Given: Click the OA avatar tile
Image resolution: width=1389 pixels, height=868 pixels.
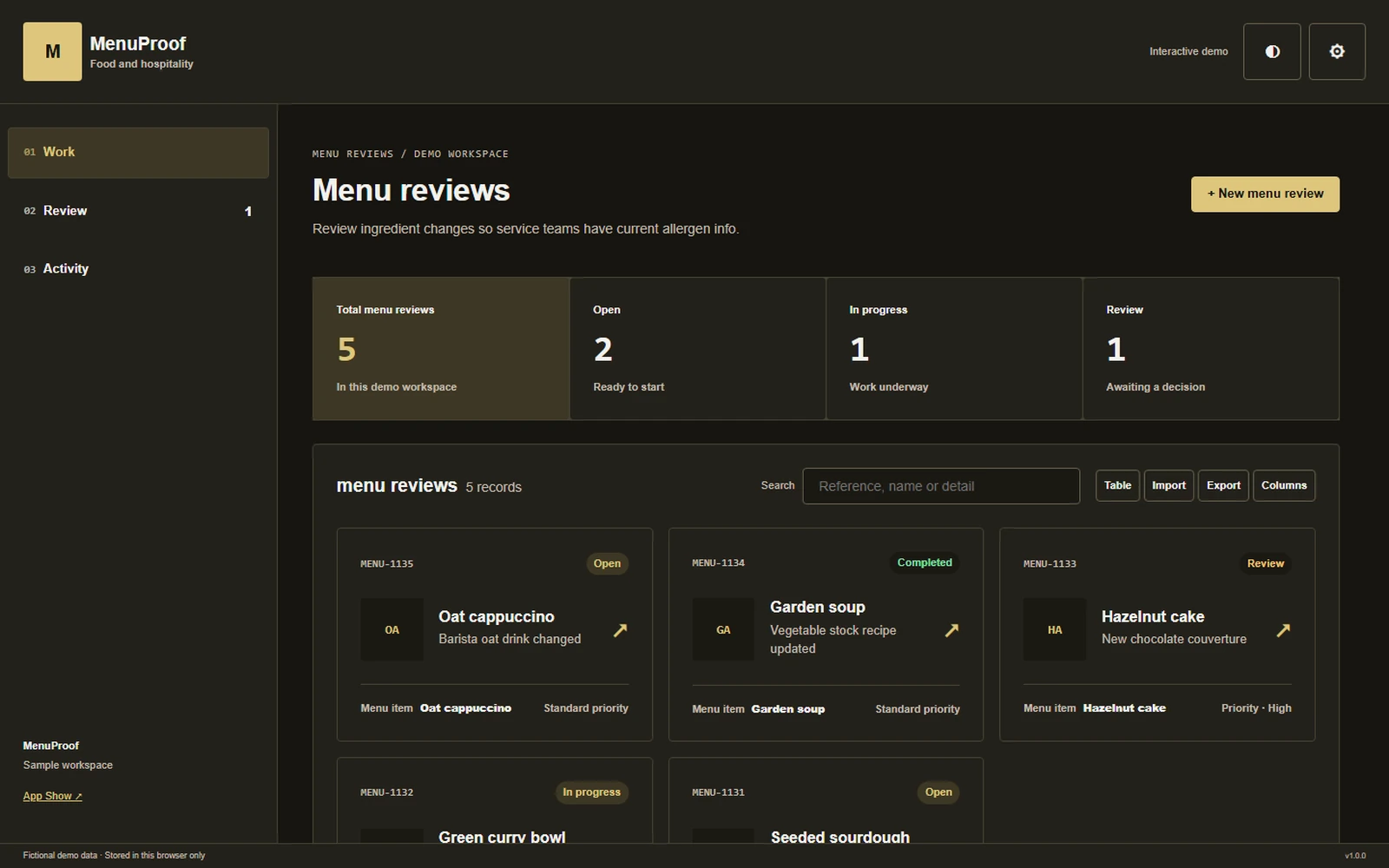Looking at the screenshot, I should (x=392, y=629).
